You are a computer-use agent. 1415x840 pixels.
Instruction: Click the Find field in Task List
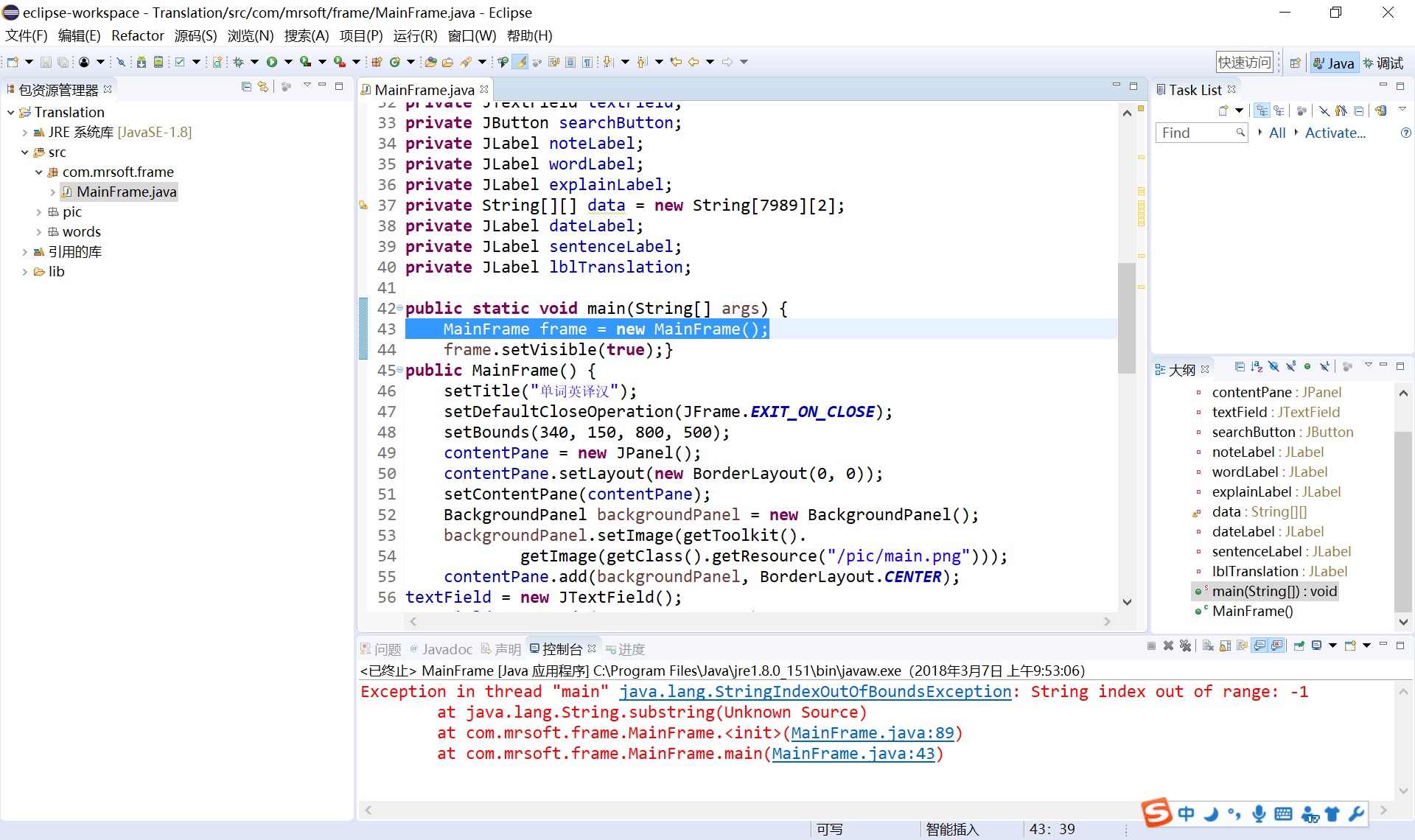(1201, 133)
